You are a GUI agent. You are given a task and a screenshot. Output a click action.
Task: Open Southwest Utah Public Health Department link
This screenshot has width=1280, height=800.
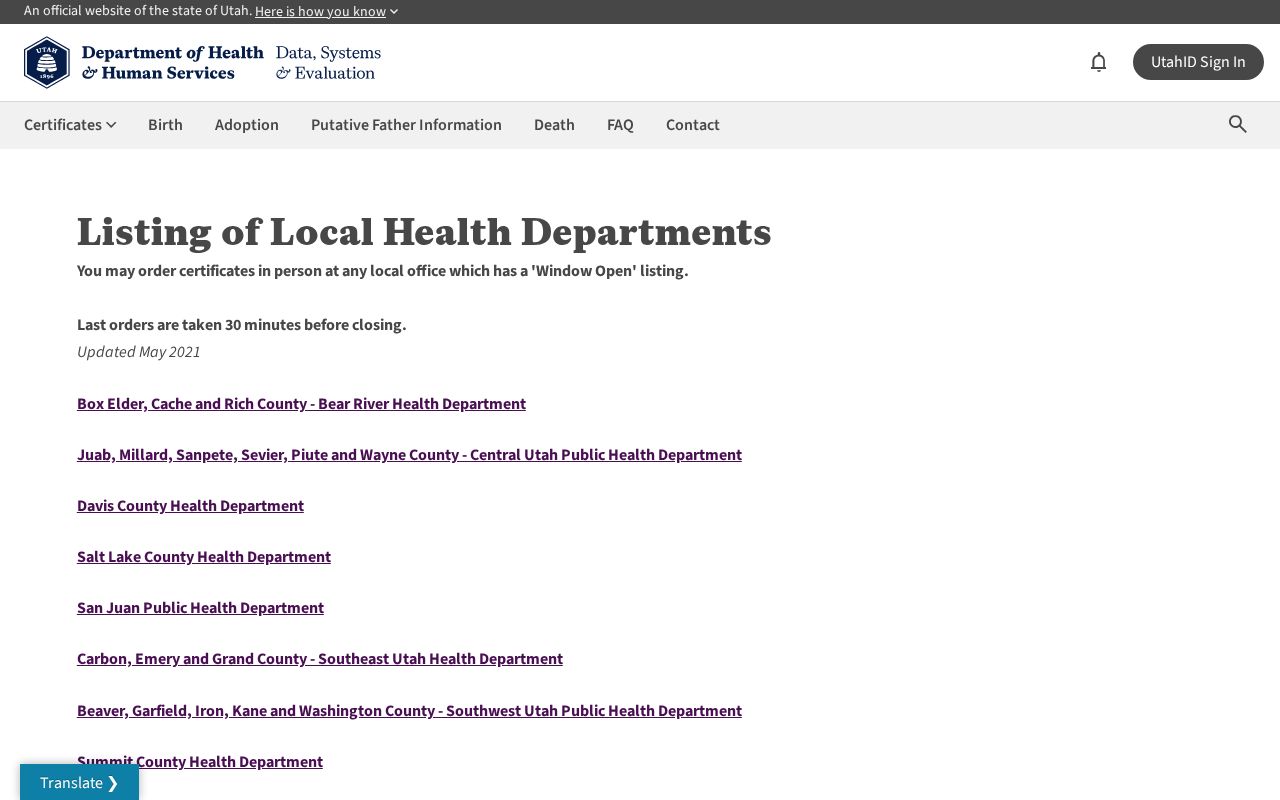409,710
